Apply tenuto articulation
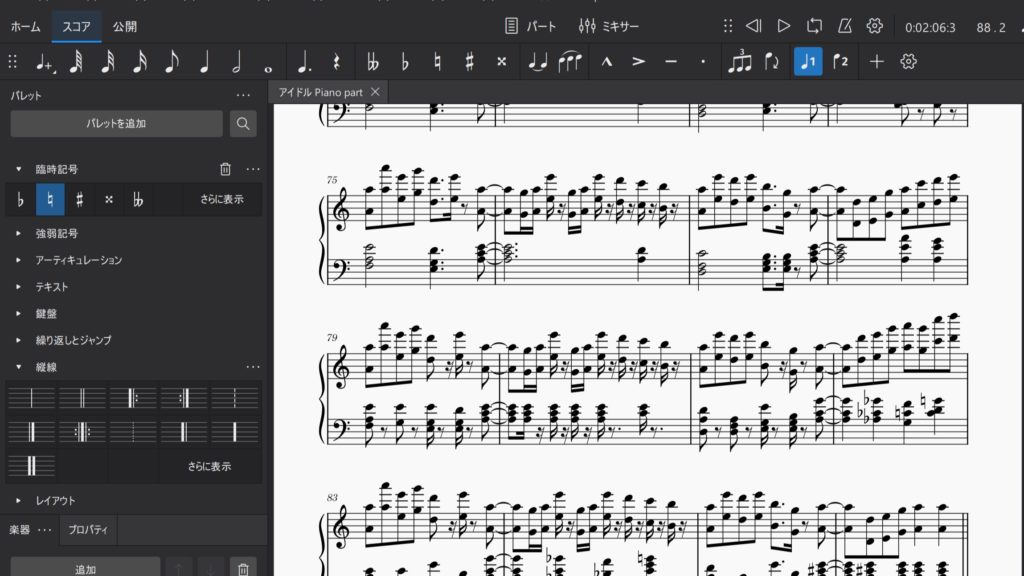Viewport: 1024px width, 576px height. (x=671, y=61)
